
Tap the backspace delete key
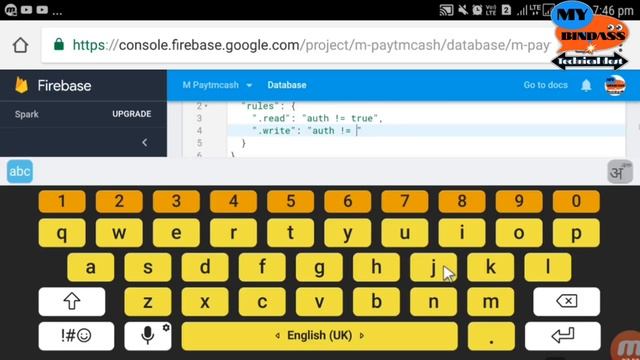567,302
